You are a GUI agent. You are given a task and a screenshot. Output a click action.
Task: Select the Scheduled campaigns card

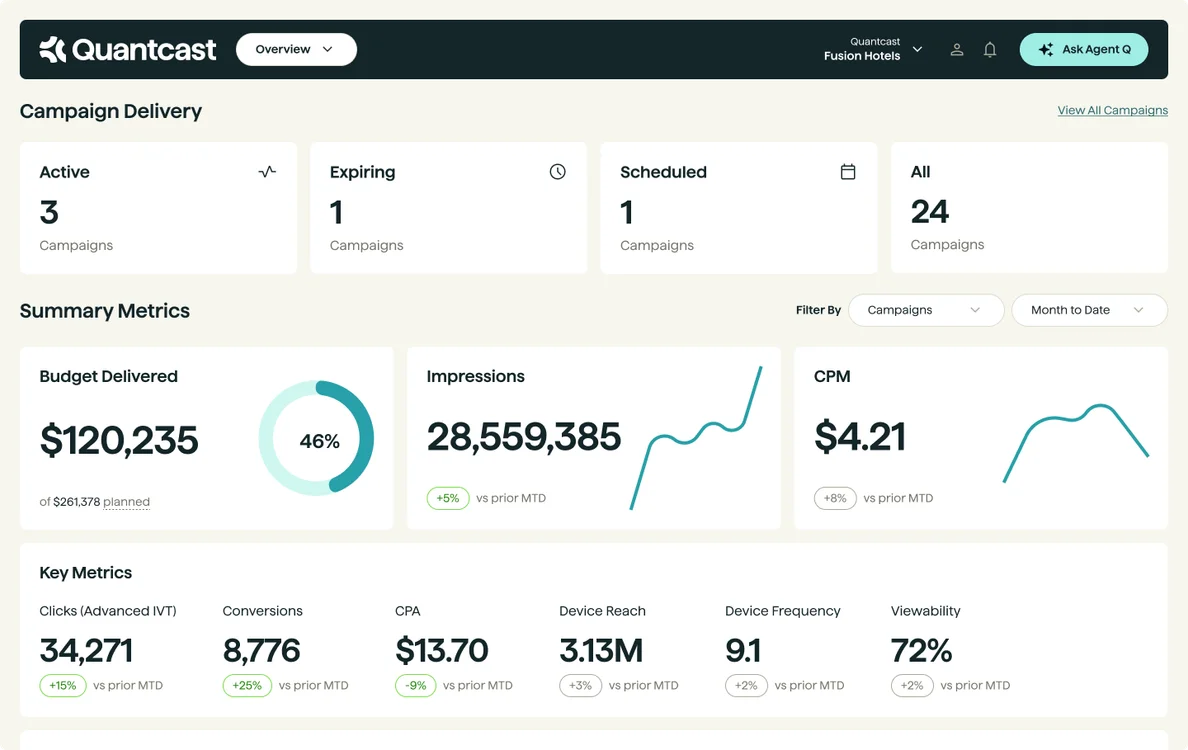pos(738,208)
